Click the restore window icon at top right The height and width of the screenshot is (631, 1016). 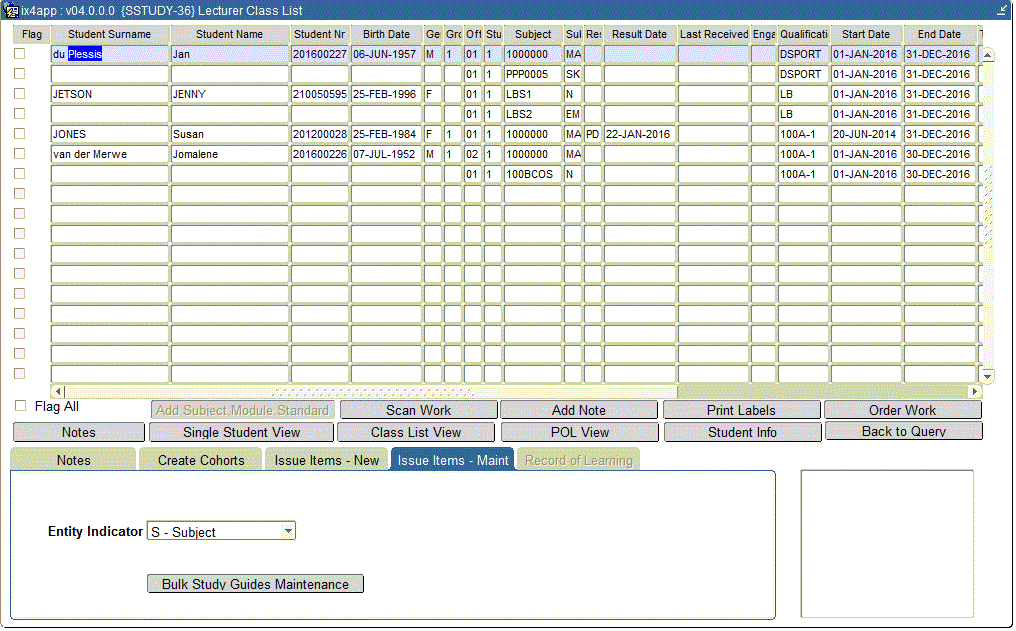tap(1002, 10)
